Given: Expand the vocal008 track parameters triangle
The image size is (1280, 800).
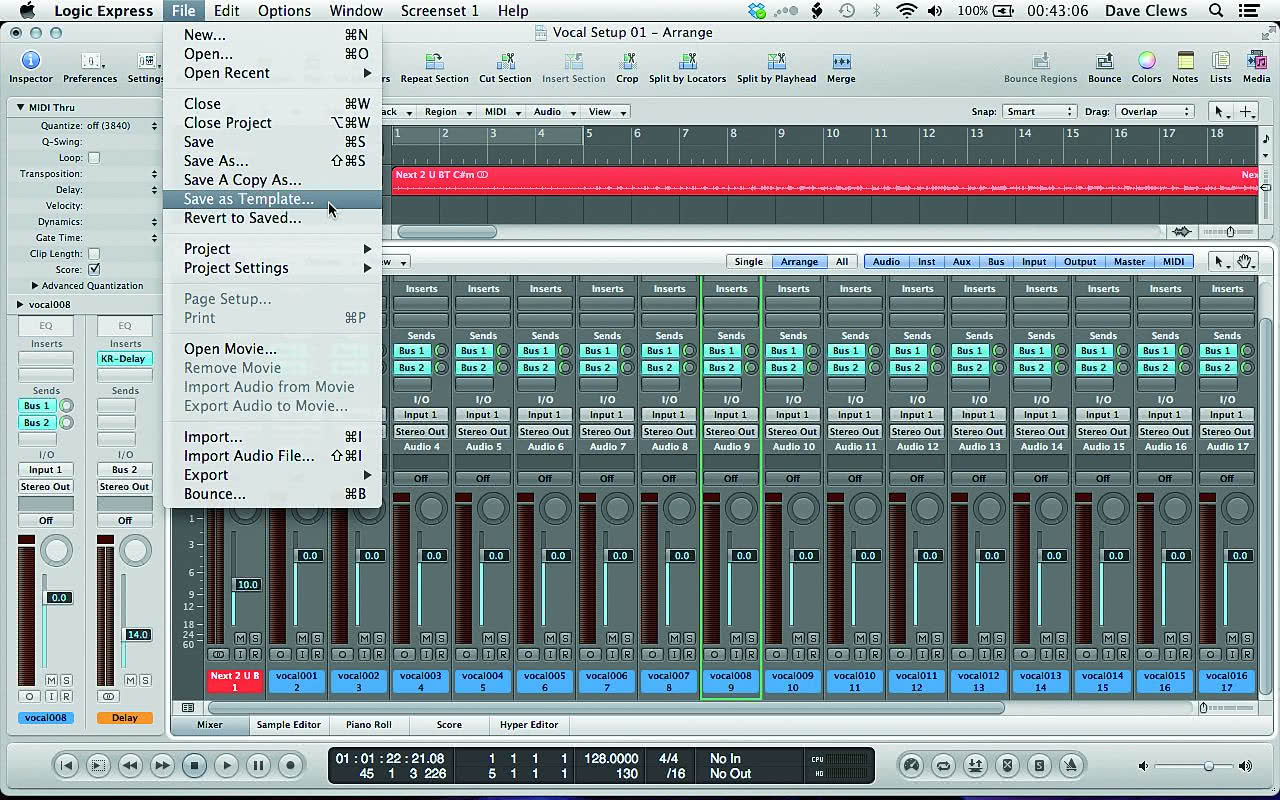Looking at the screenshot, I should [x=20, y=304].
